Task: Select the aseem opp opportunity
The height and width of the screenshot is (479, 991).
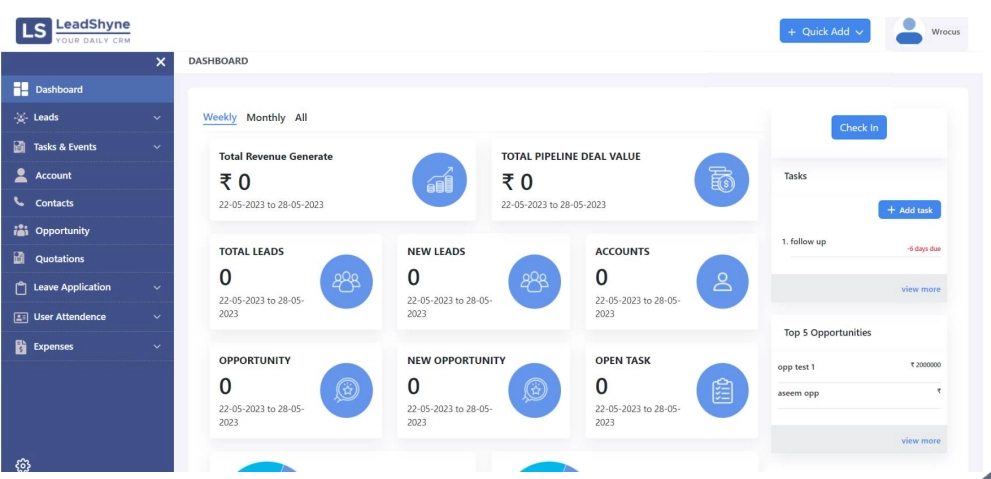Action: coord(798,393)
